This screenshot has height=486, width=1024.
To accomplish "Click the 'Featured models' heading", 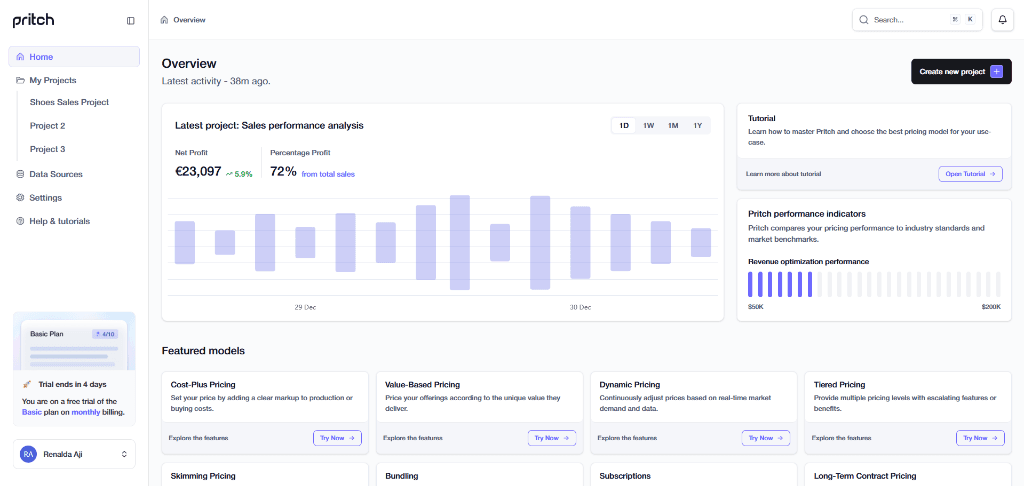I will pos(203,351).
